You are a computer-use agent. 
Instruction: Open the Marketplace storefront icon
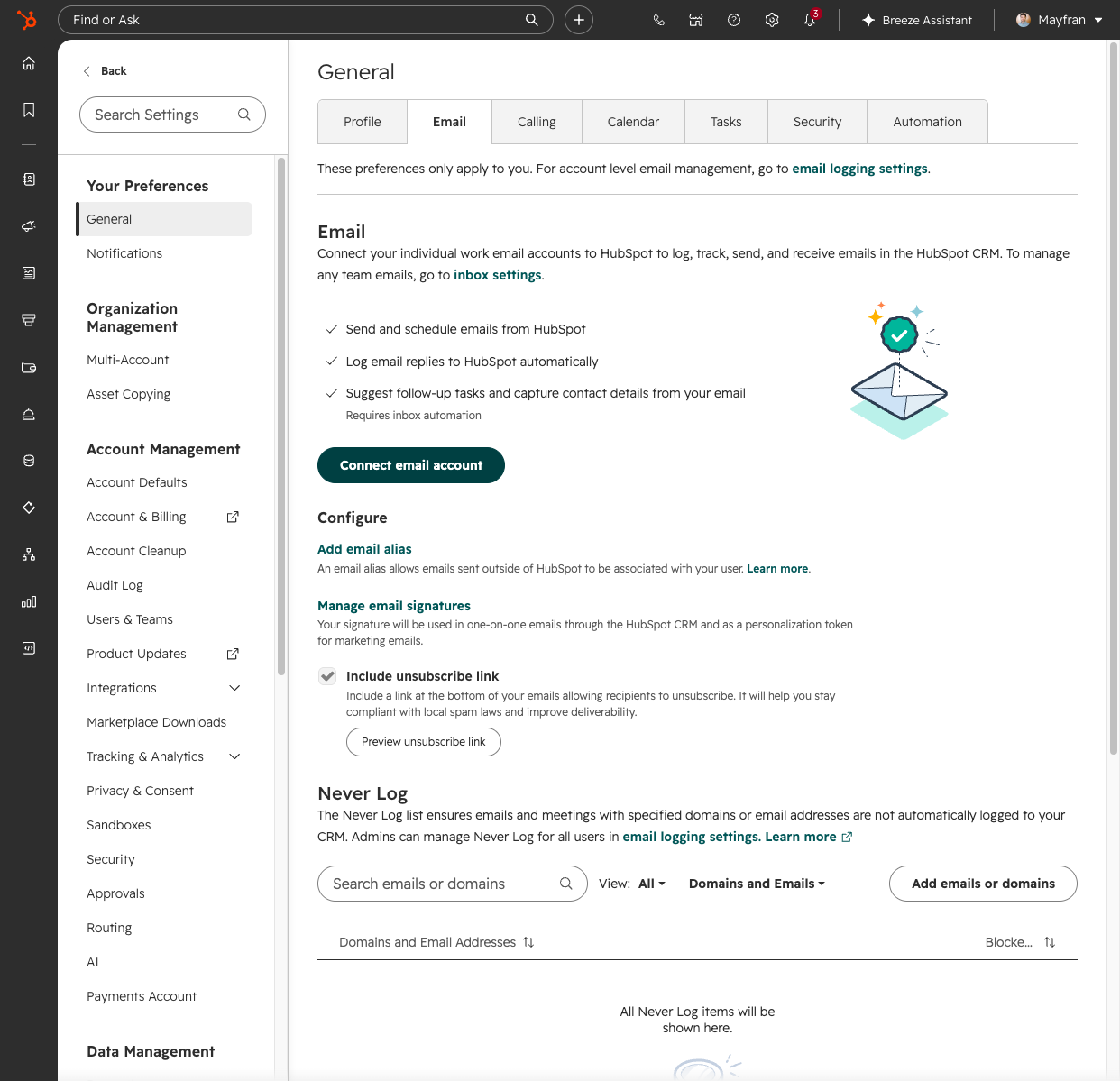click(x=696, y=20)
